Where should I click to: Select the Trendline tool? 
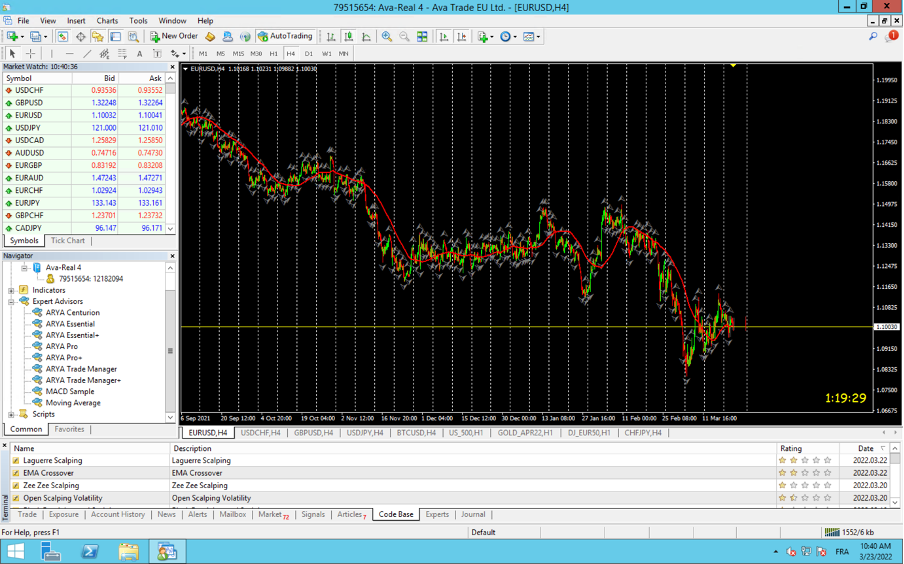click(x=87, y=54)
